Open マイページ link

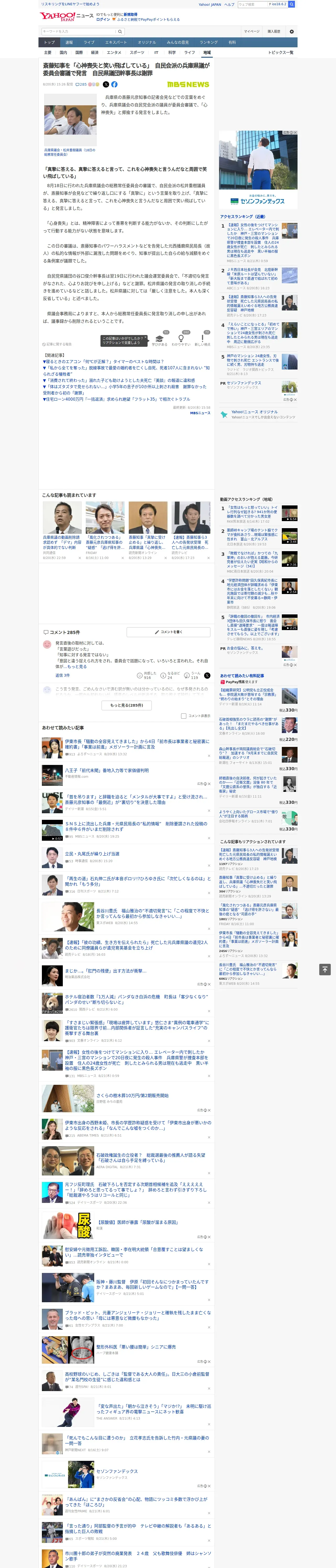(252, 31)
